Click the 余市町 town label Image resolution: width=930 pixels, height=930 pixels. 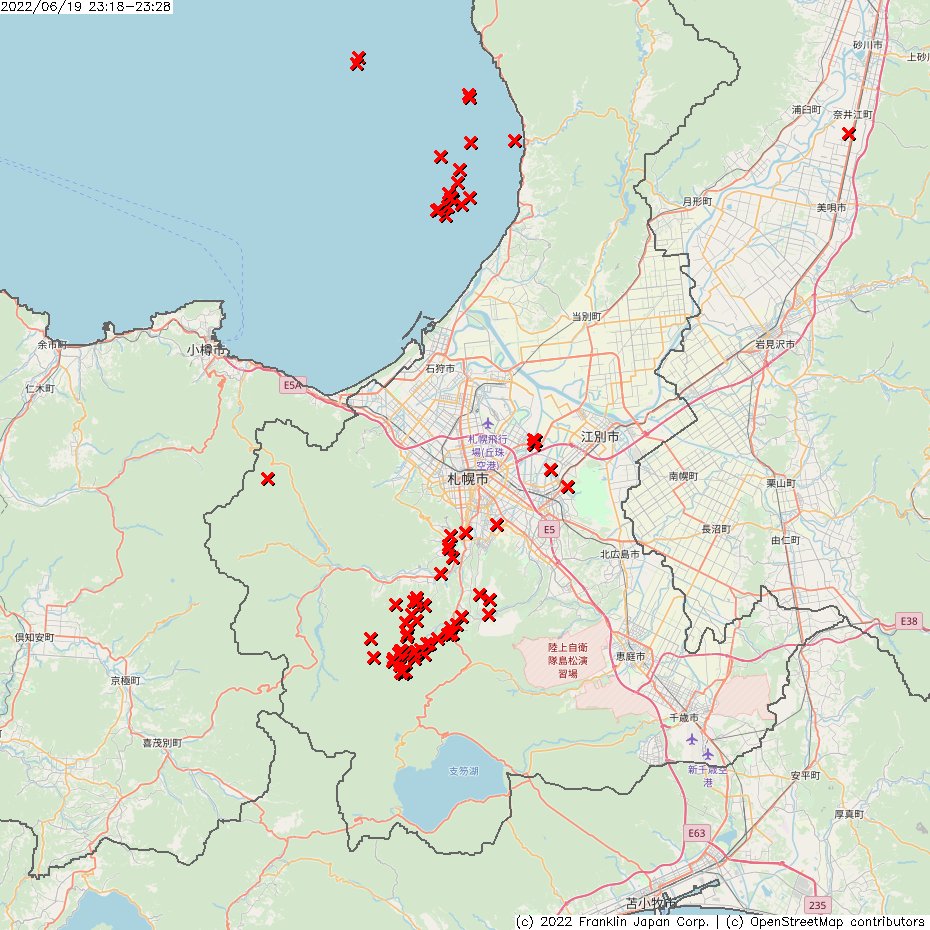52,345
